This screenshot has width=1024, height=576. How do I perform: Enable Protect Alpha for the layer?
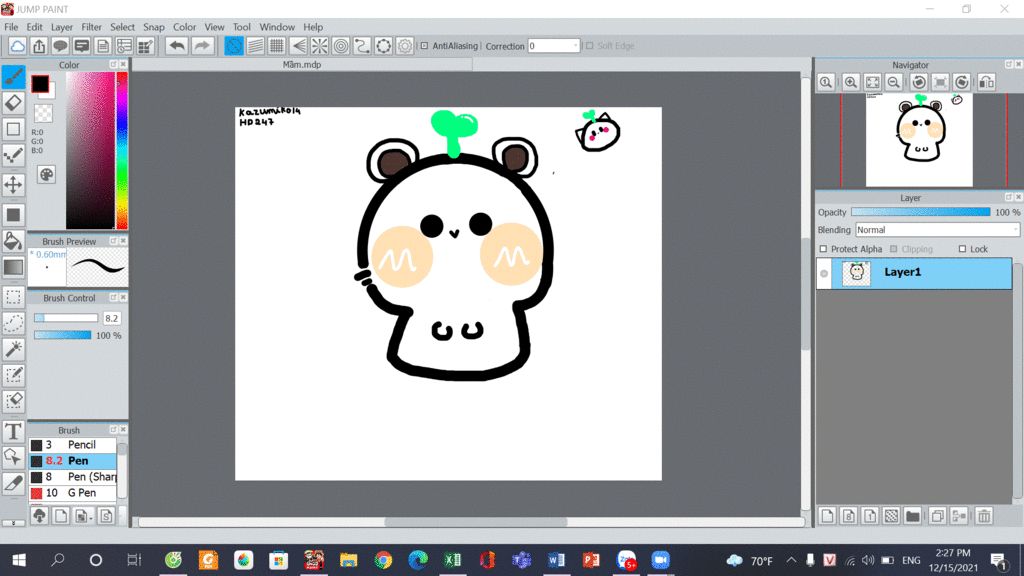tap(824, 249)
